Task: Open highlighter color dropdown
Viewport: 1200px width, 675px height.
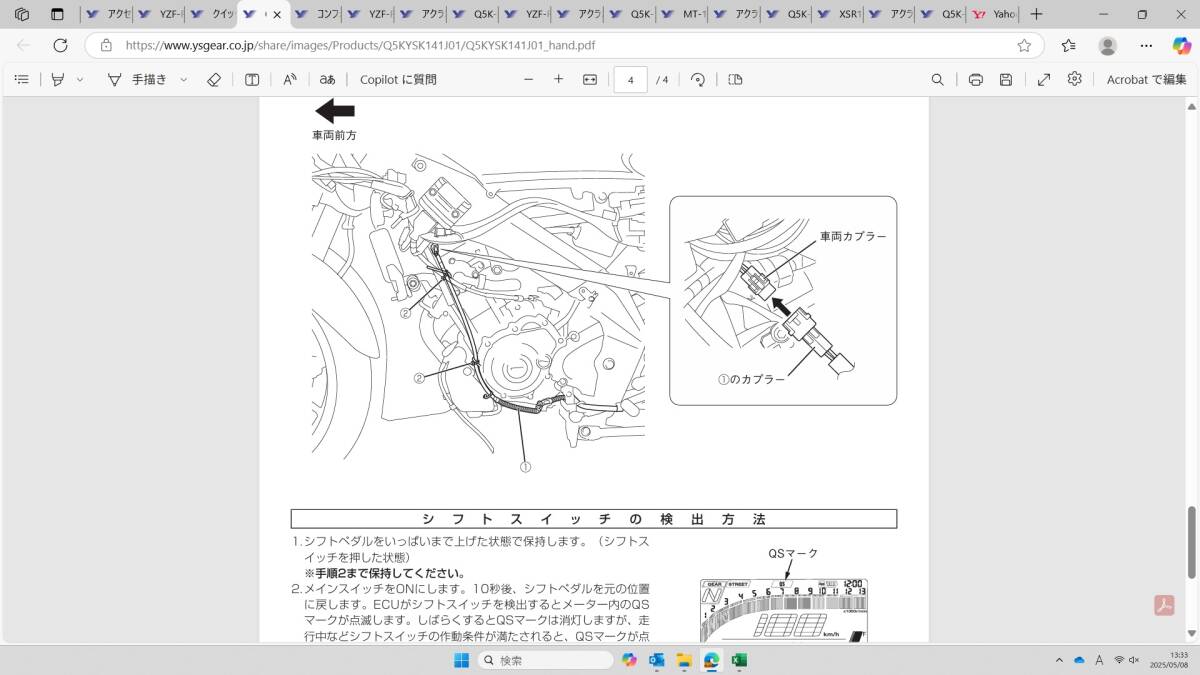Action: pos(79,79)
